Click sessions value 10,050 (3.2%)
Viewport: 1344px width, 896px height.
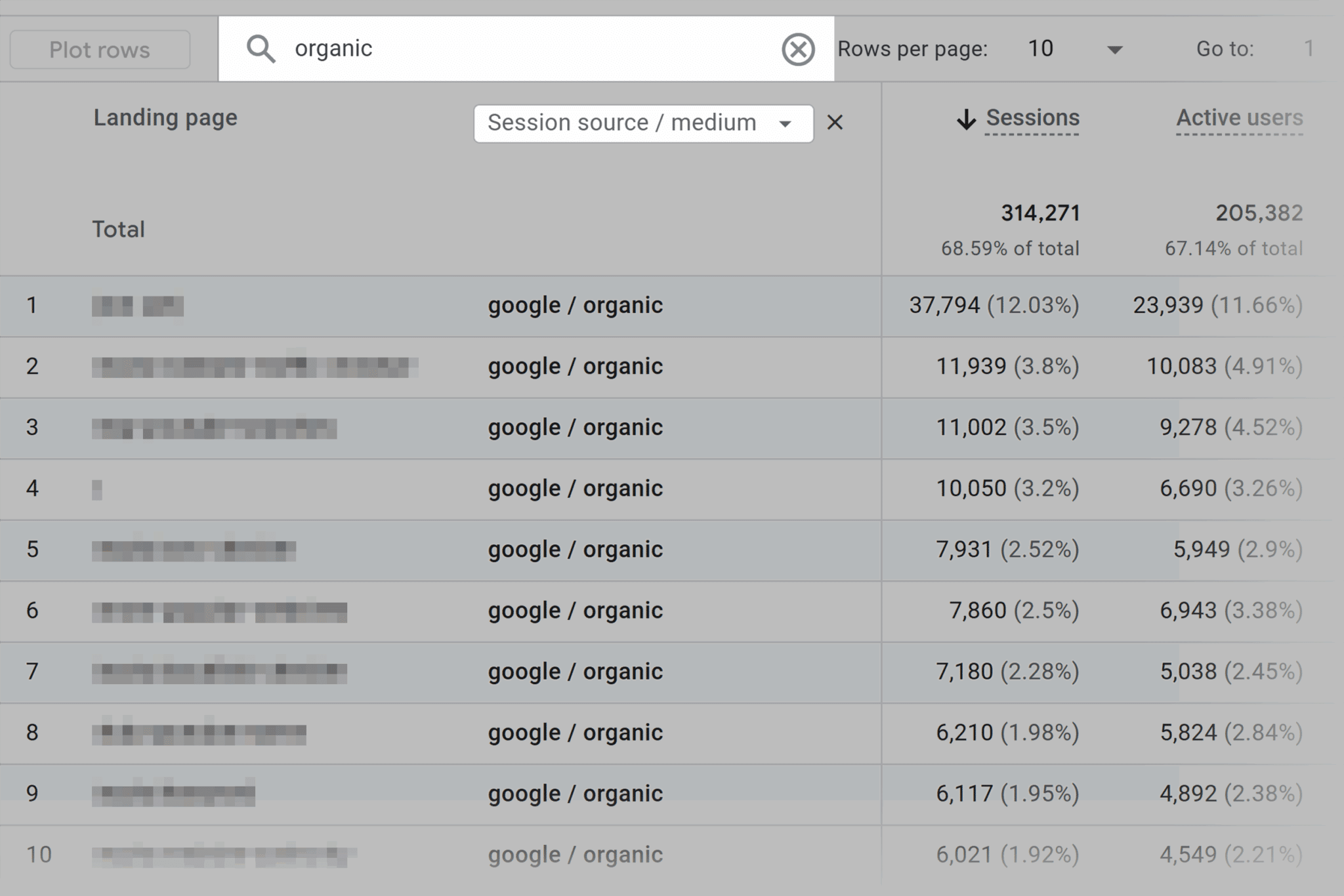tap(1007, 489)
